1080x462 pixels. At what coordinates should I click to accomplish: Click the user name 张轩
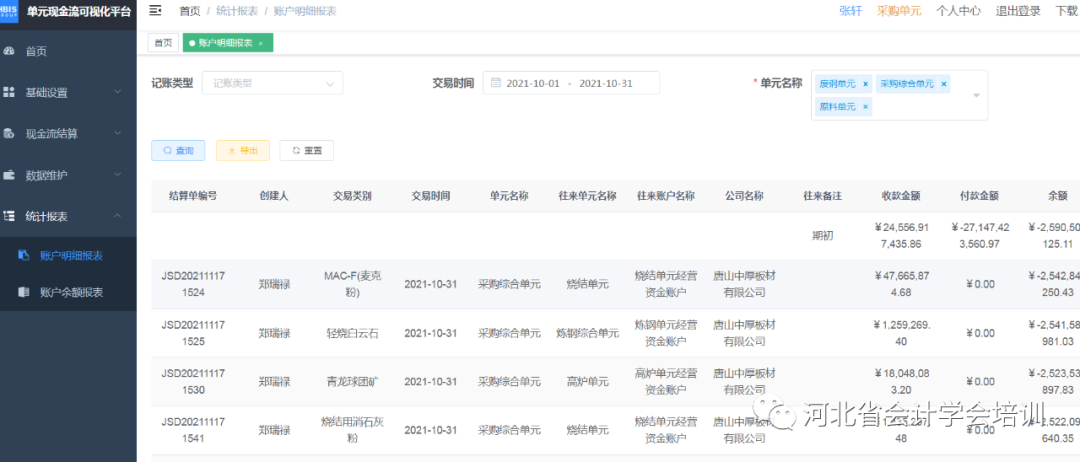pyautogui.click(x=851, y=11)
